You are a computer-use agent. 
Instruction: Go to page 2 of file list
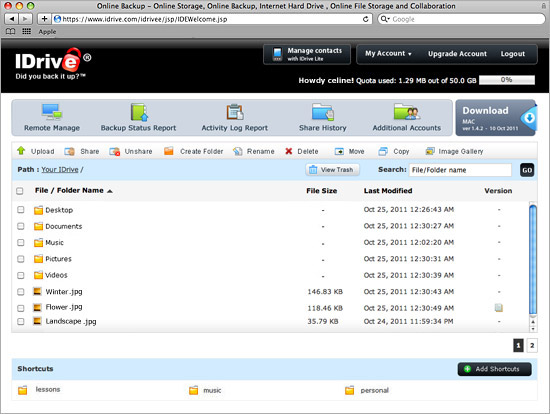pyautogui.click(x=532, y=346)
